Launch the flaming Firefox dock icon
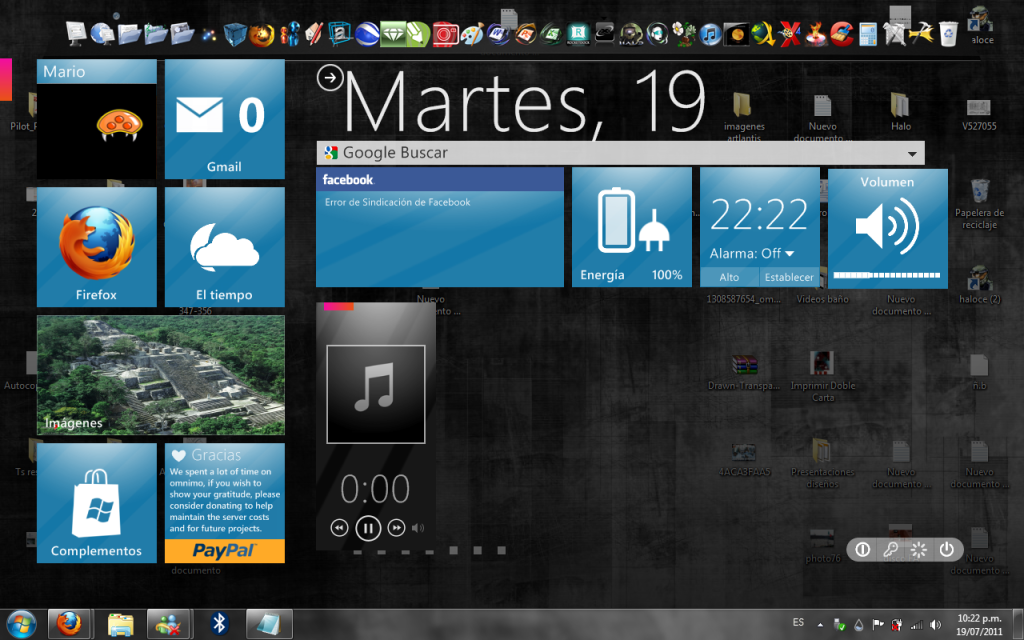 [261, 34]
